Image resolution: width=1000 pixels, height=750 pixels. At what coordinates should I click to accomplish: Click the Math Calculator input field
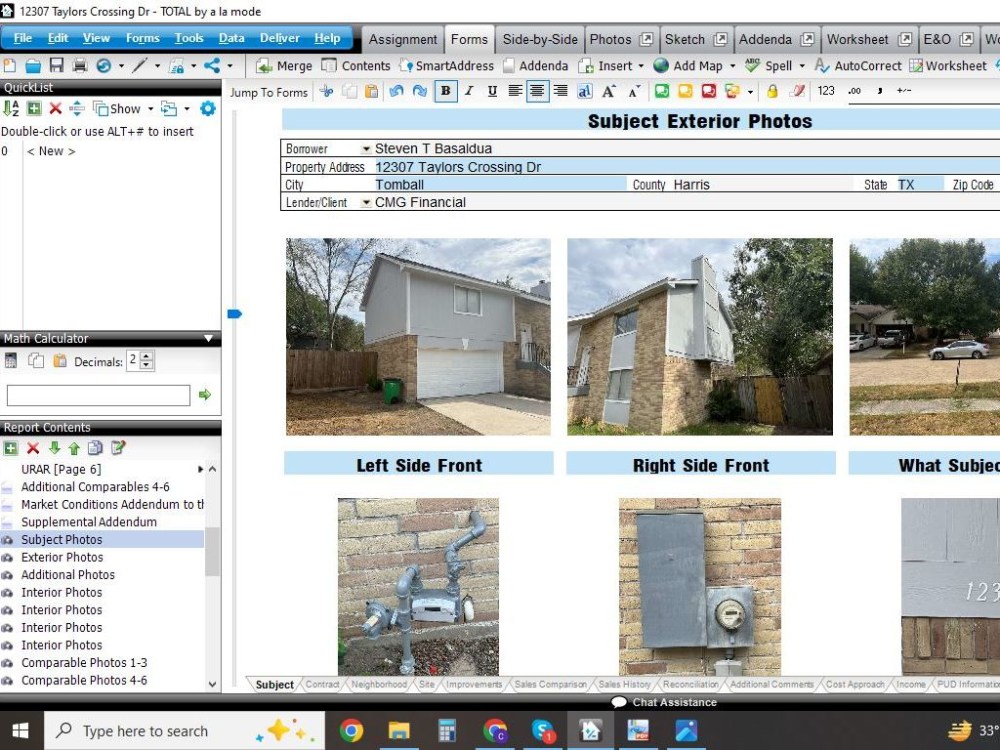(x=98, y=395)
